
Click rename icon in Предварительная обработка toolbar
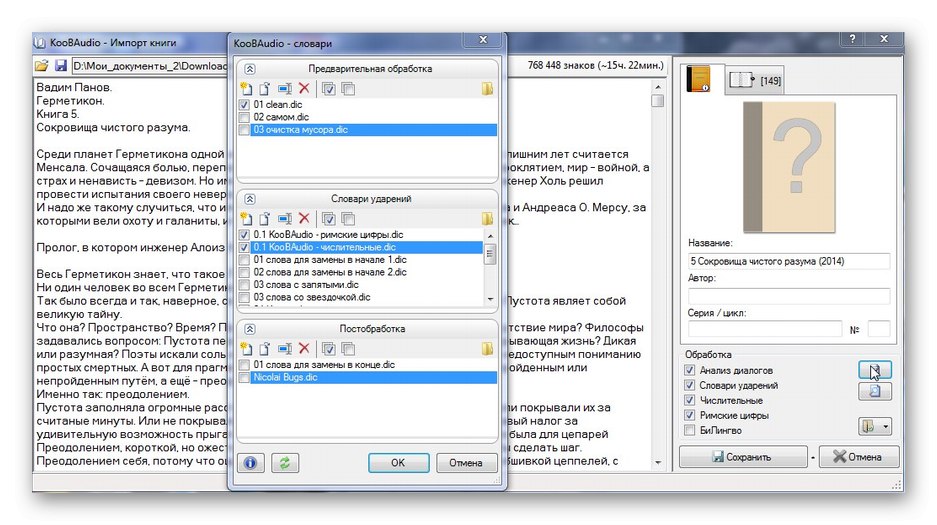click(285, 89)
